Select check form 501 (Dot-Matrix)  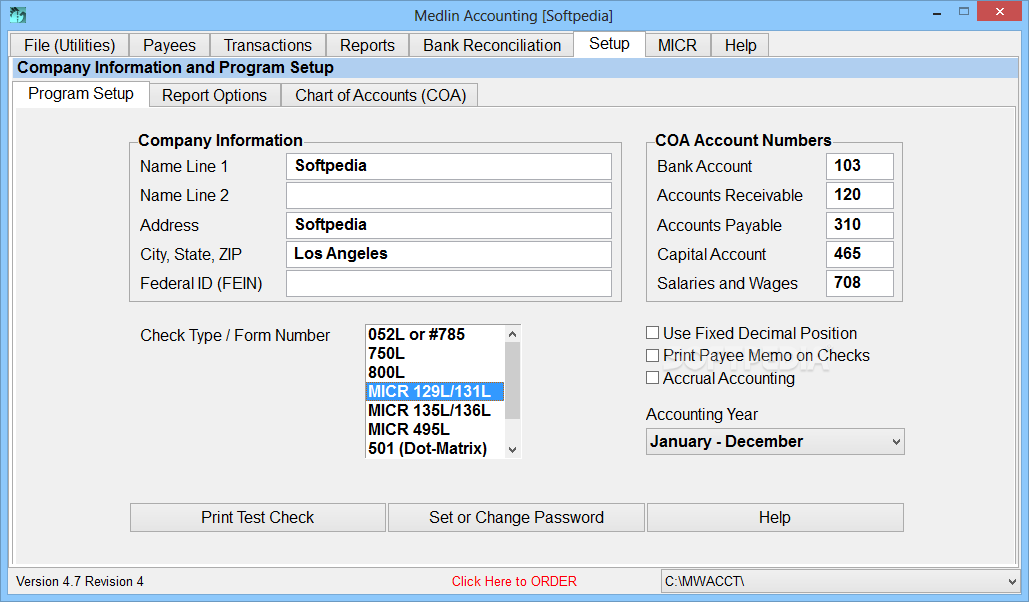(x=435, y=448)
